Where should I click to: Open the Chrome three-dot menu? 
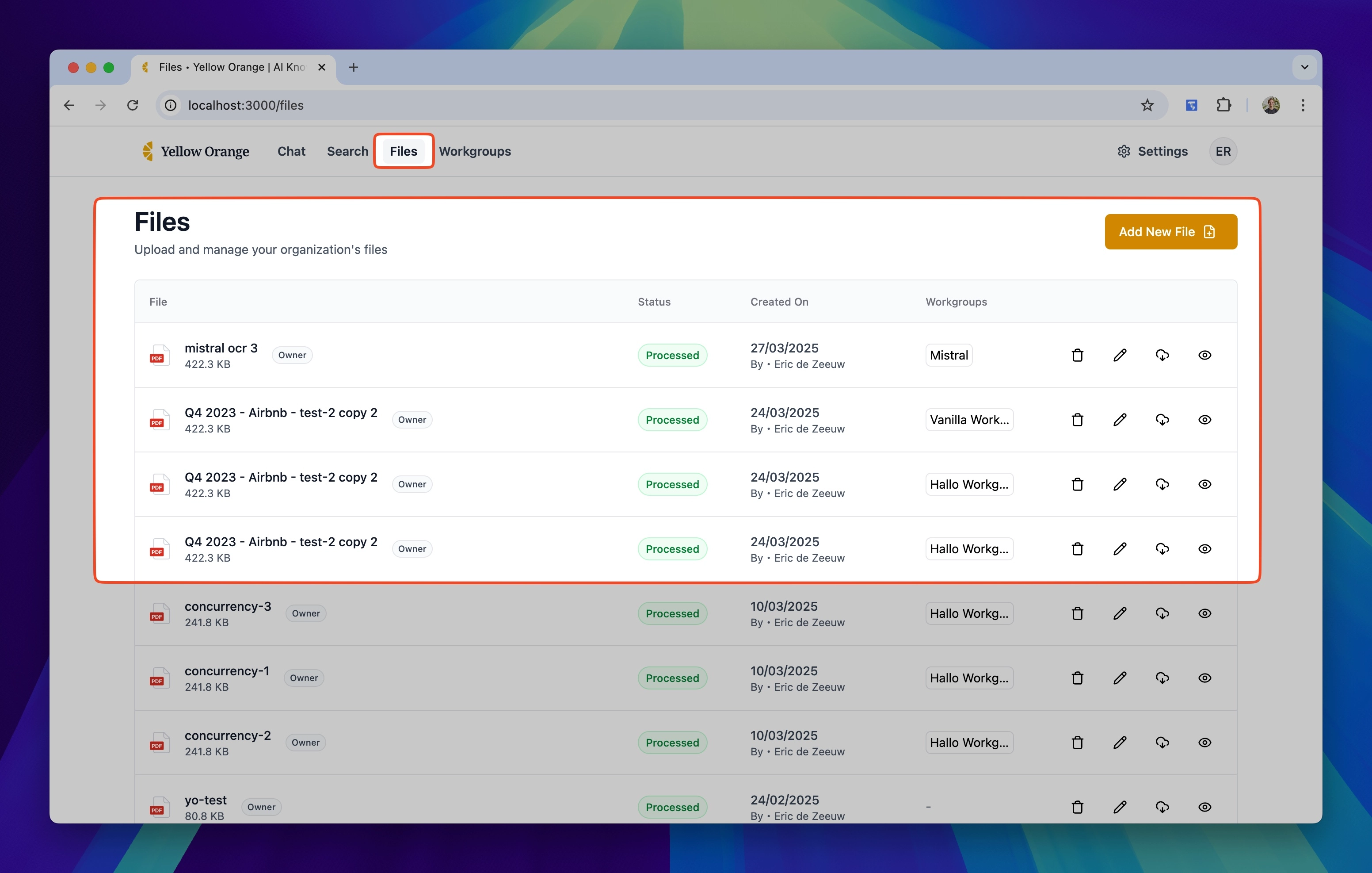pos(1303,105)
